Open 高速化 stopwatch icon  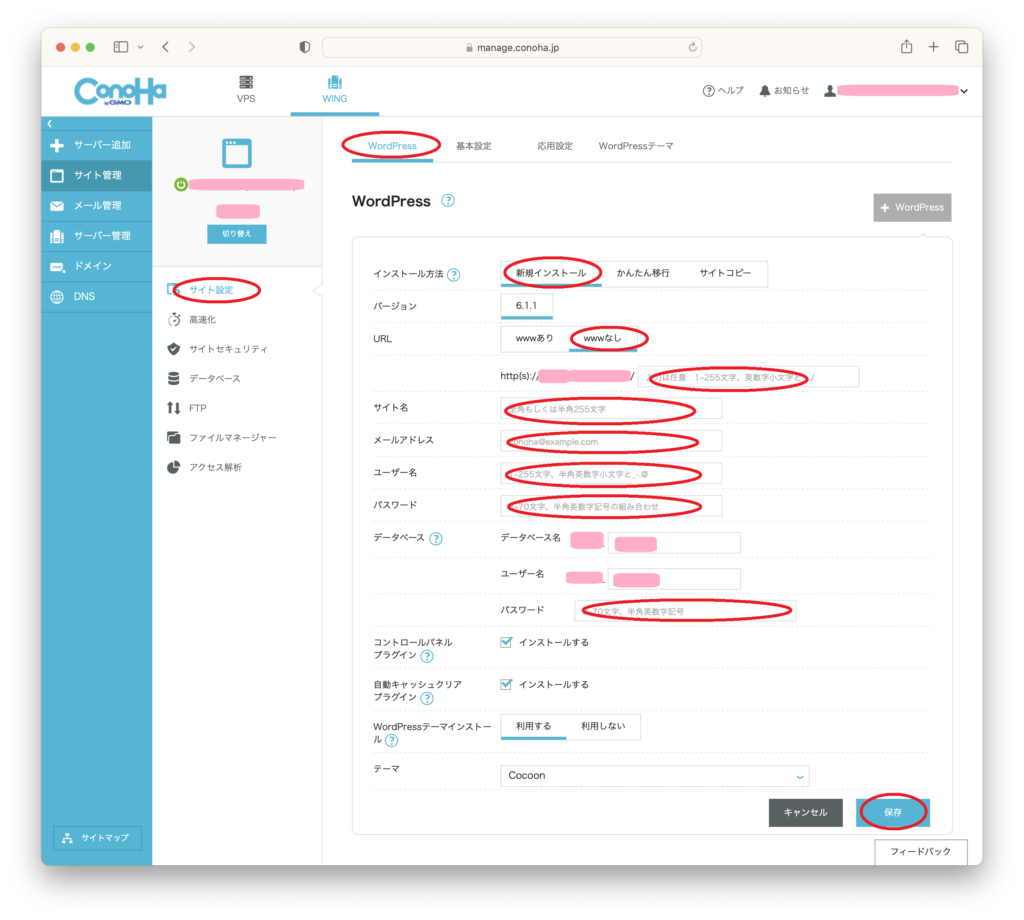click(174, 319)
